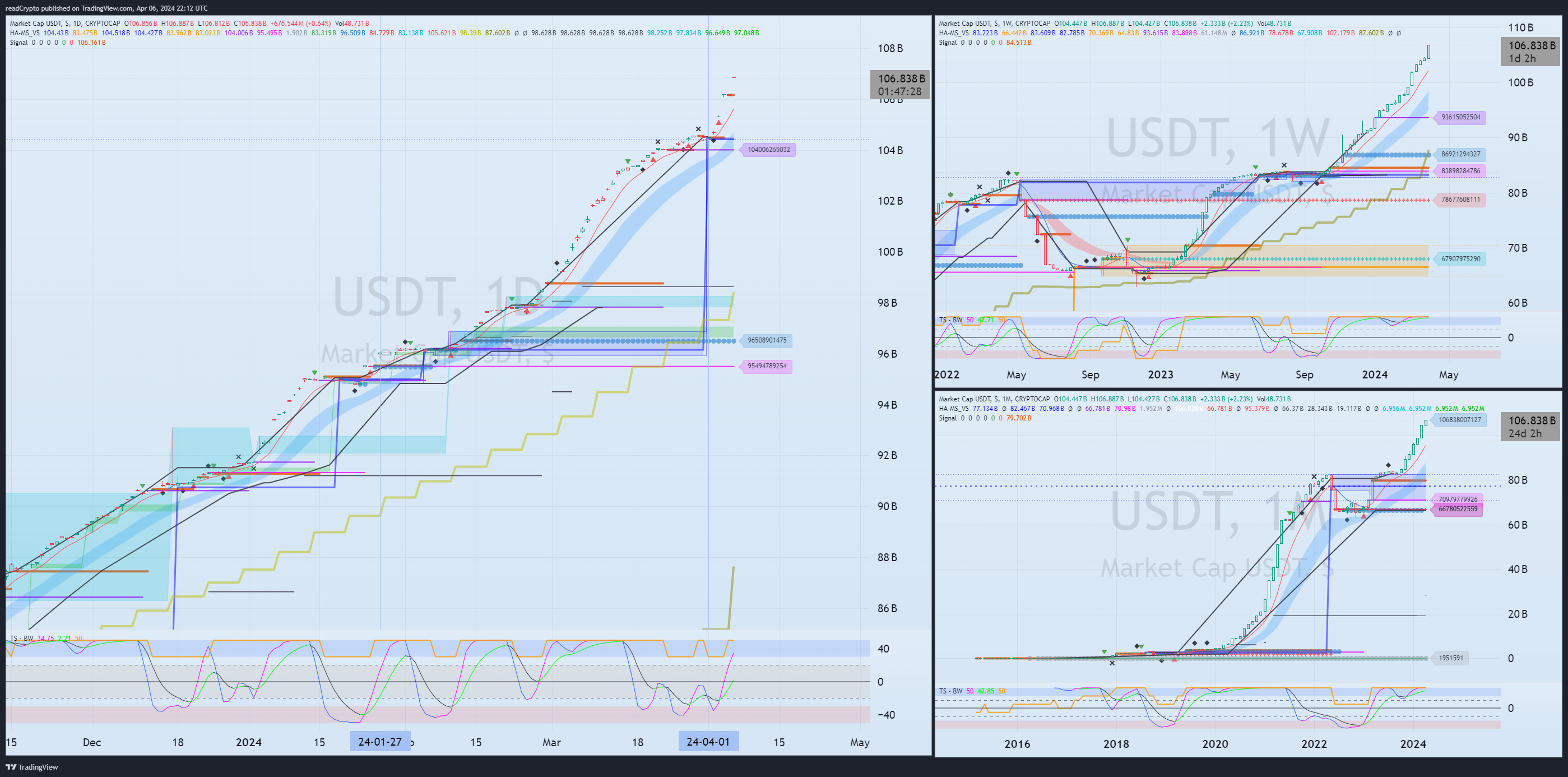Click '100 B' on the 1D price axis
The width and height of the screenshot is (1568, 777).
point(890,252)
